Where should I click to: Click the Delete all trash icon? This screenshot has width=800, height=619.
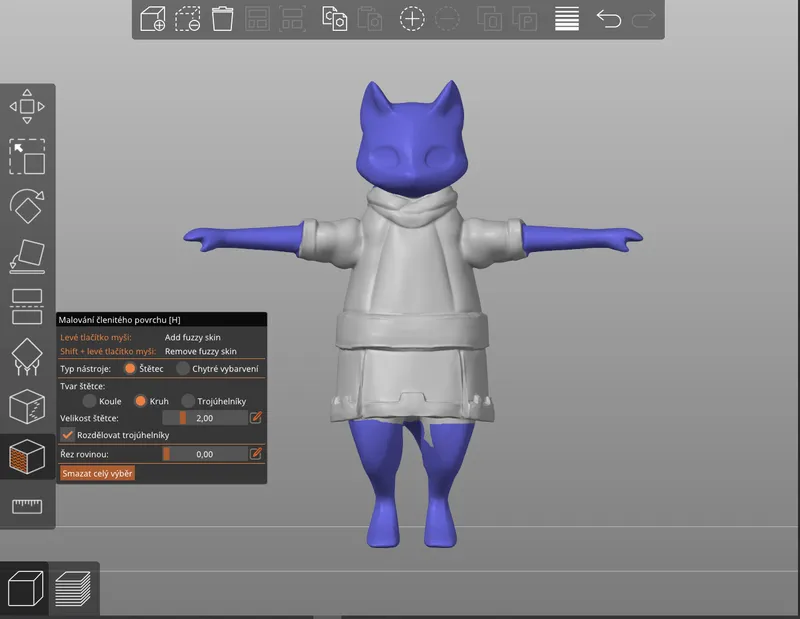(x=222, y=19)
